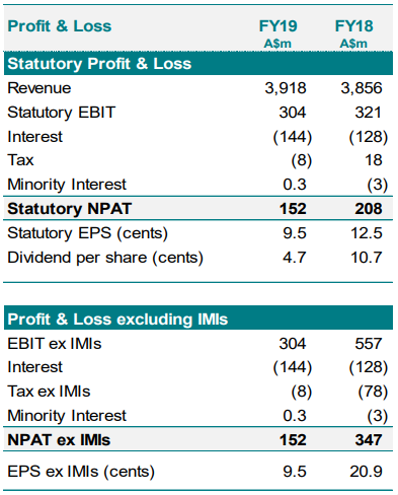Click Tax ex IMIs FY18 value (78)
Image resolution: width=398 pixels, height=495 pixels.
point(373,392)
